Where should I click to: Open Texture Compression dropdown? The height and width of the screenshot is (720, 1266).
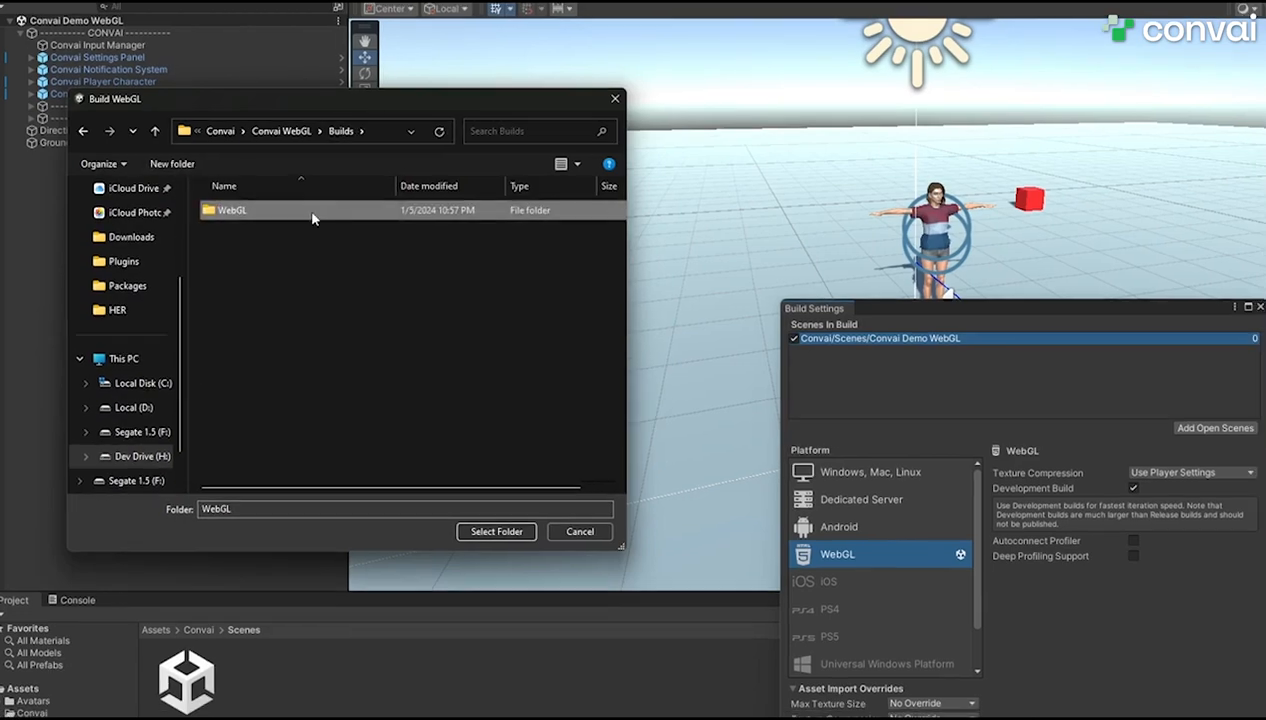pyautogui.click(x=1191, y=473)
